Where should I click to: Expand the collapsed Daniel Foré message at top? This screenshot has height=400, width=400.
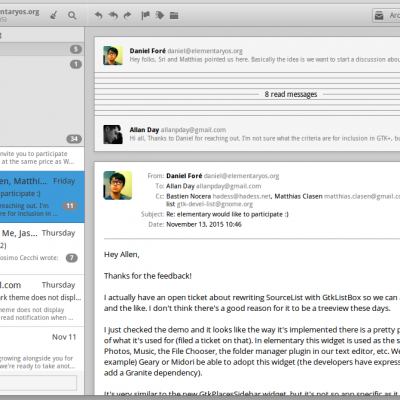click(x=247, y=55)
